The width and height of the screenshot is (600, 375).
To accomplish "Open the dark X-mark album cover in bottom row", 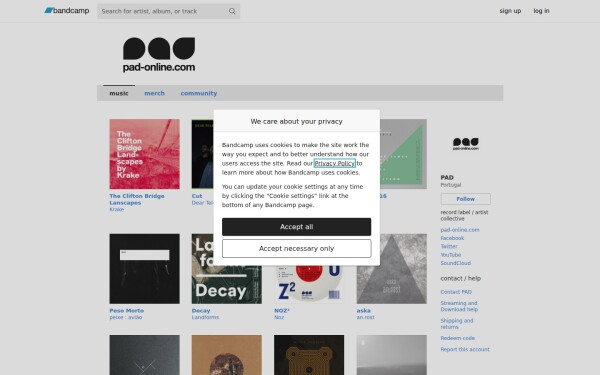I will [x=144, y=355].
